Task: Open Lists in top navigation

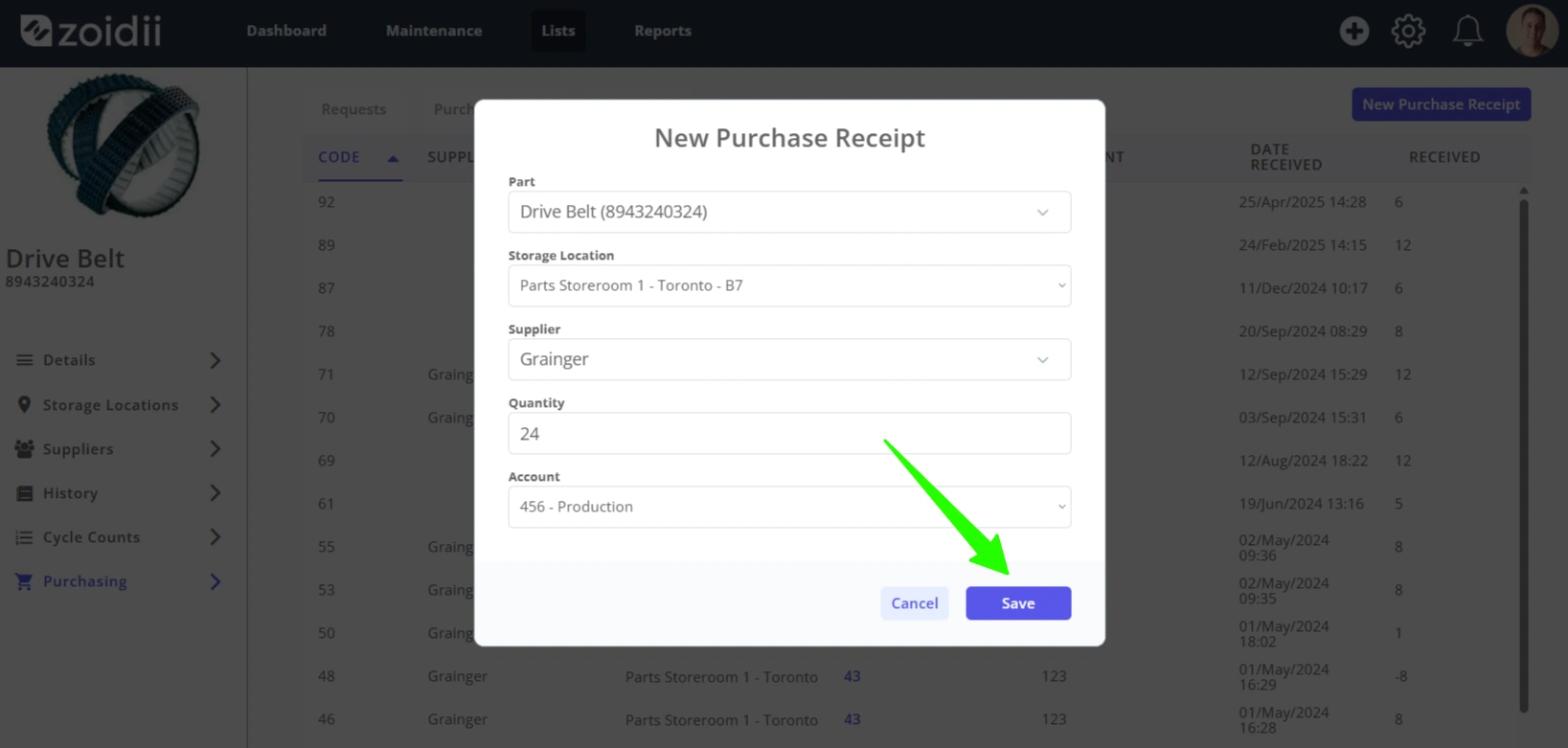Action: [558, 31]
